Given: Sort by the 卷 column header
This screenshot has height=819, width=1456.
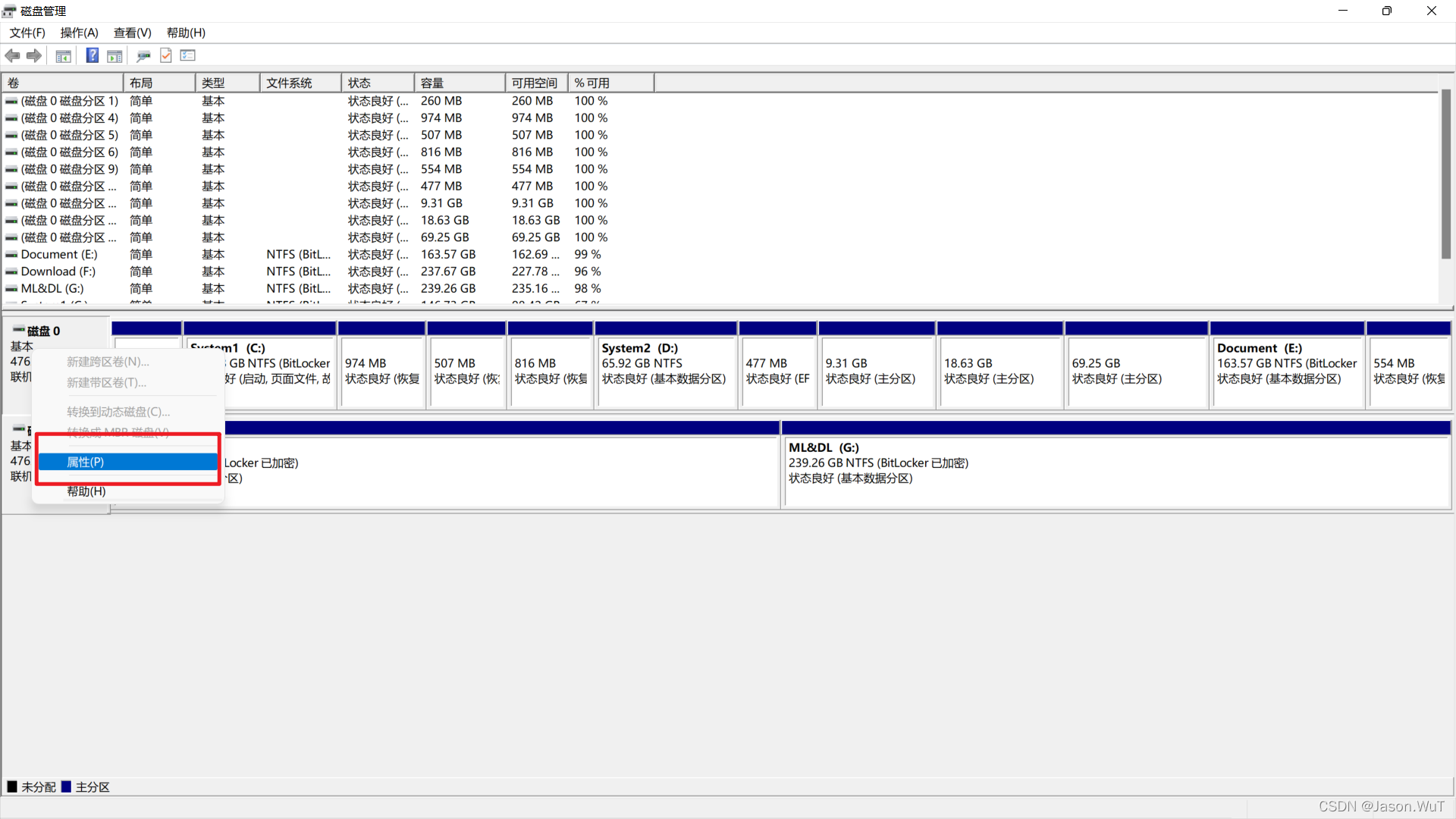Looking at the screenshot, I should [63, 83].
